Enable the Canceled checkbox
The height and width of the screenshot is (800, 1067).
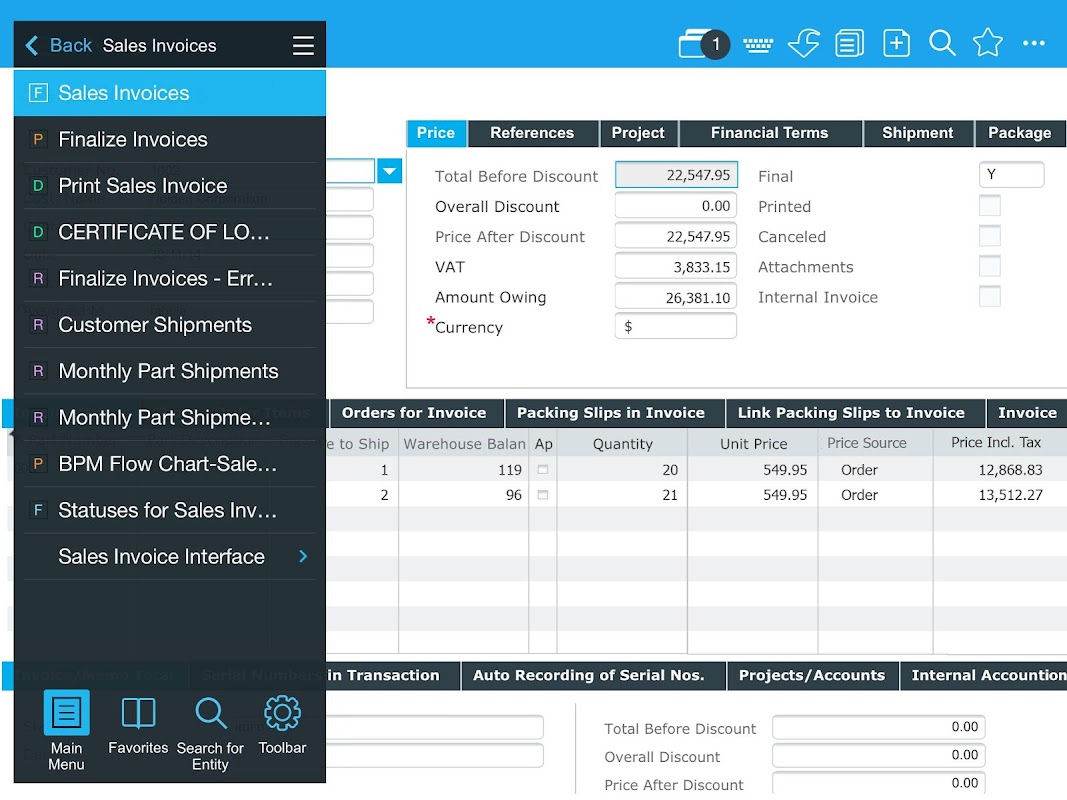(989, 236)
